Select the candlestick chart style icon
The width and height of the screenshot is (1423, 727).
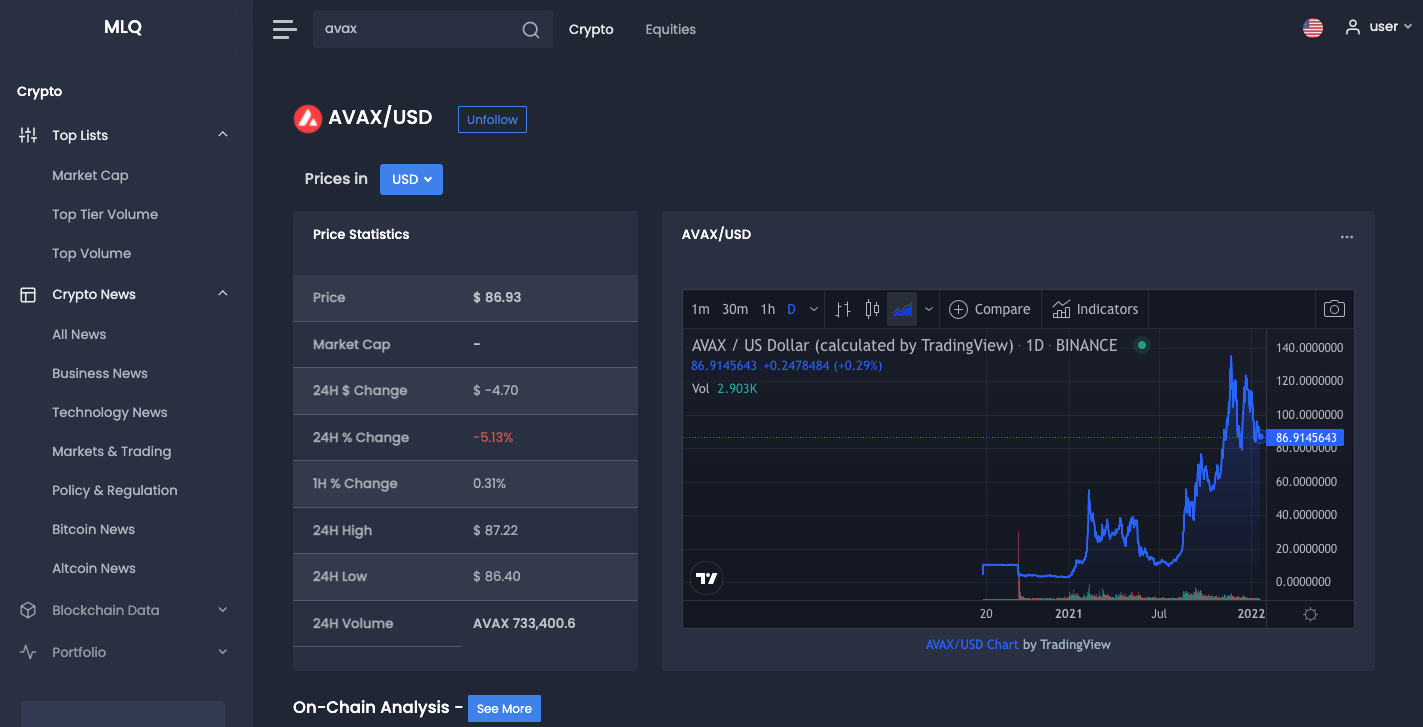[x=872, y=309]
